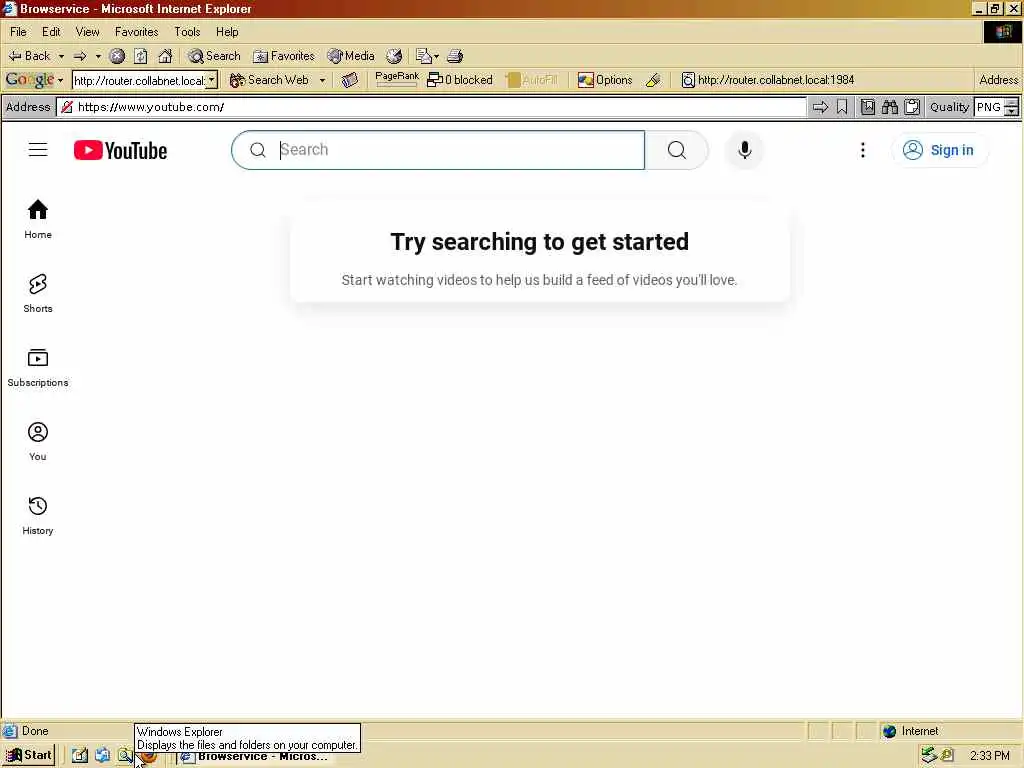Click the Show Desktop quick launch icon
Image resolution: width=1024 pixels, height=768 pixels.
click(x=80, y=756)
